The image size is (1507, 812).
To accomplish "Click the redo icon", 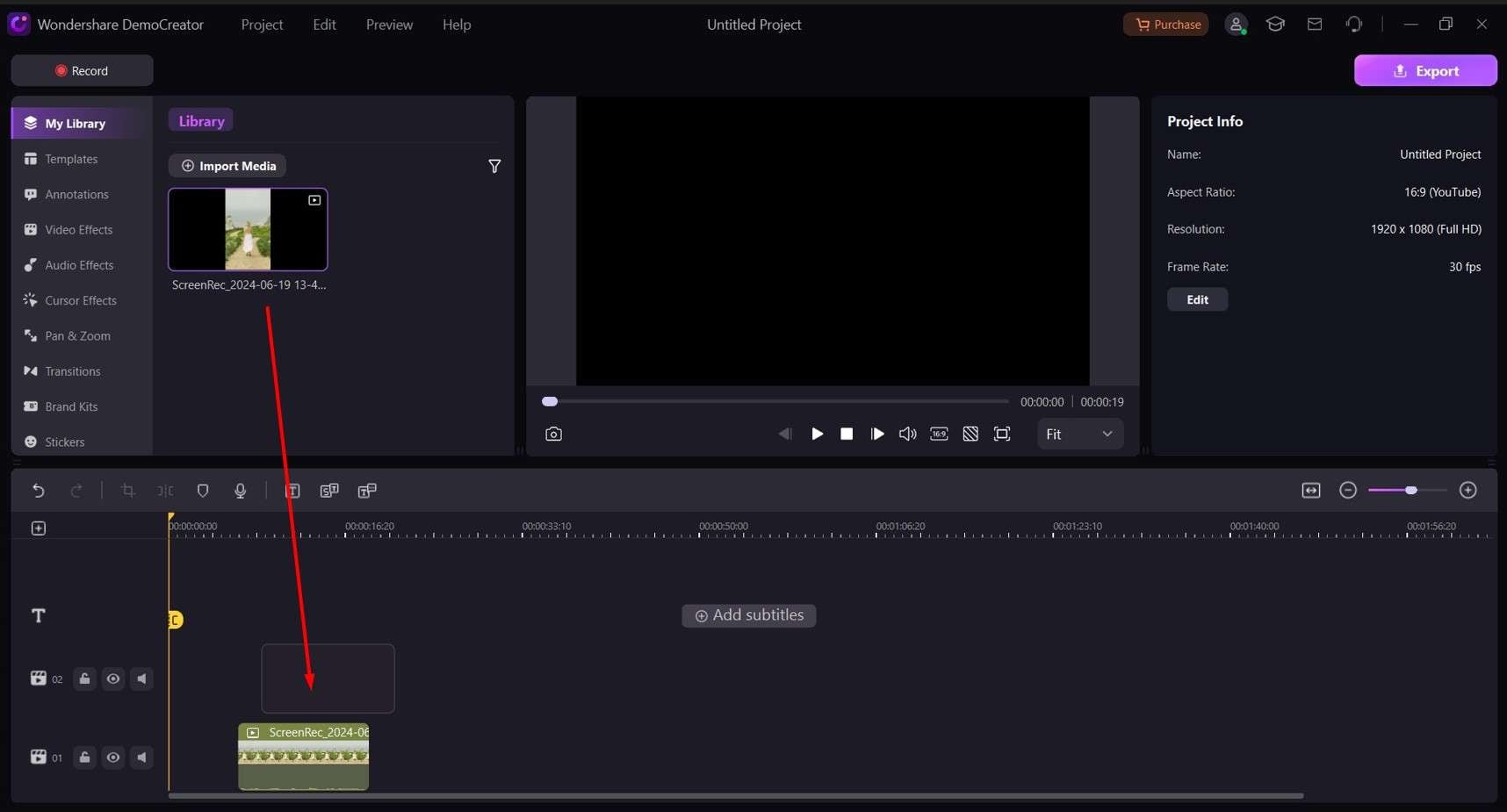I will (76, 491).
